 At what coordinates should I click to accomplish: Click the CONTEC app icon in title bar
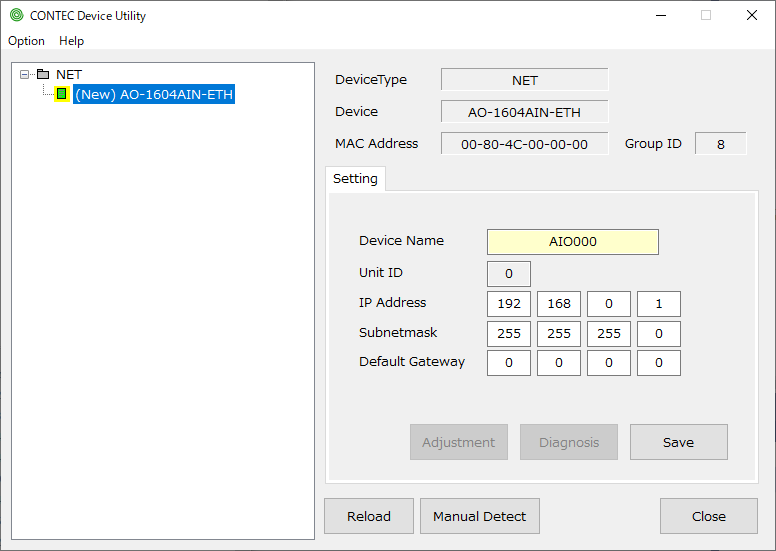pos(16,15)
